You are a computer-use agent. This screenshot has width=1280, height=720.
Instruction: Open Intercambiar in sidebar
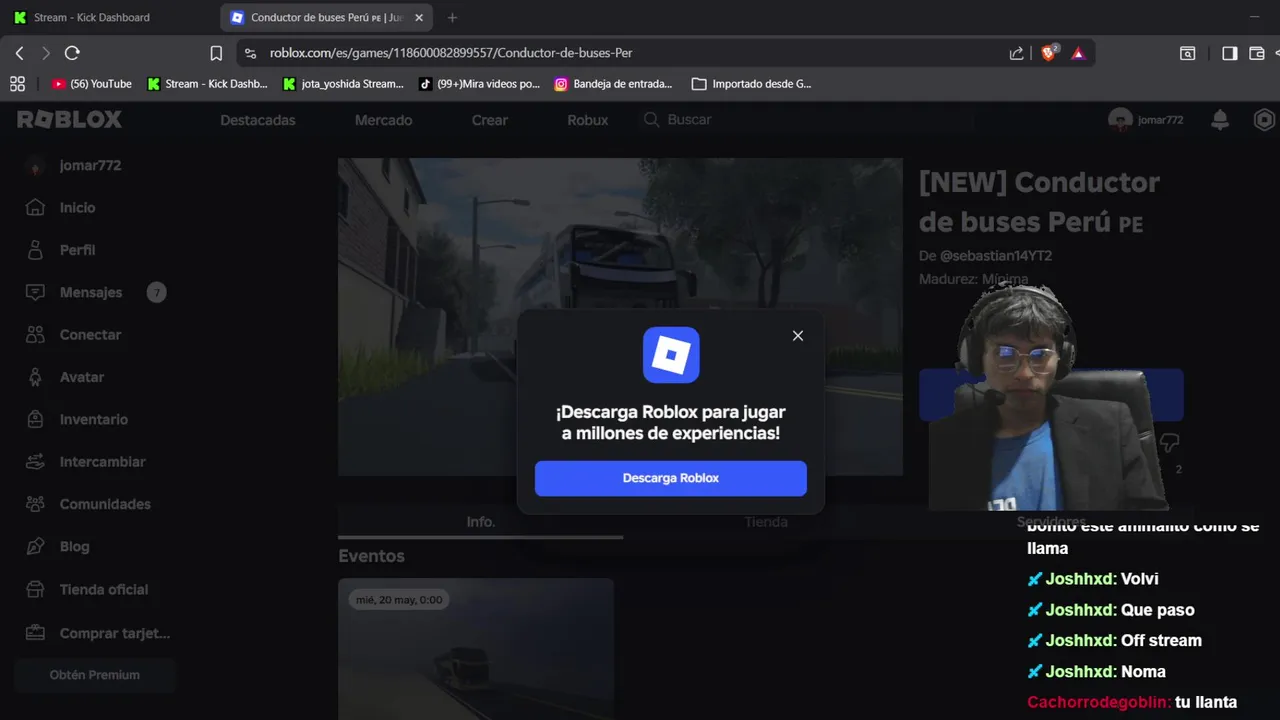point(85,462)
